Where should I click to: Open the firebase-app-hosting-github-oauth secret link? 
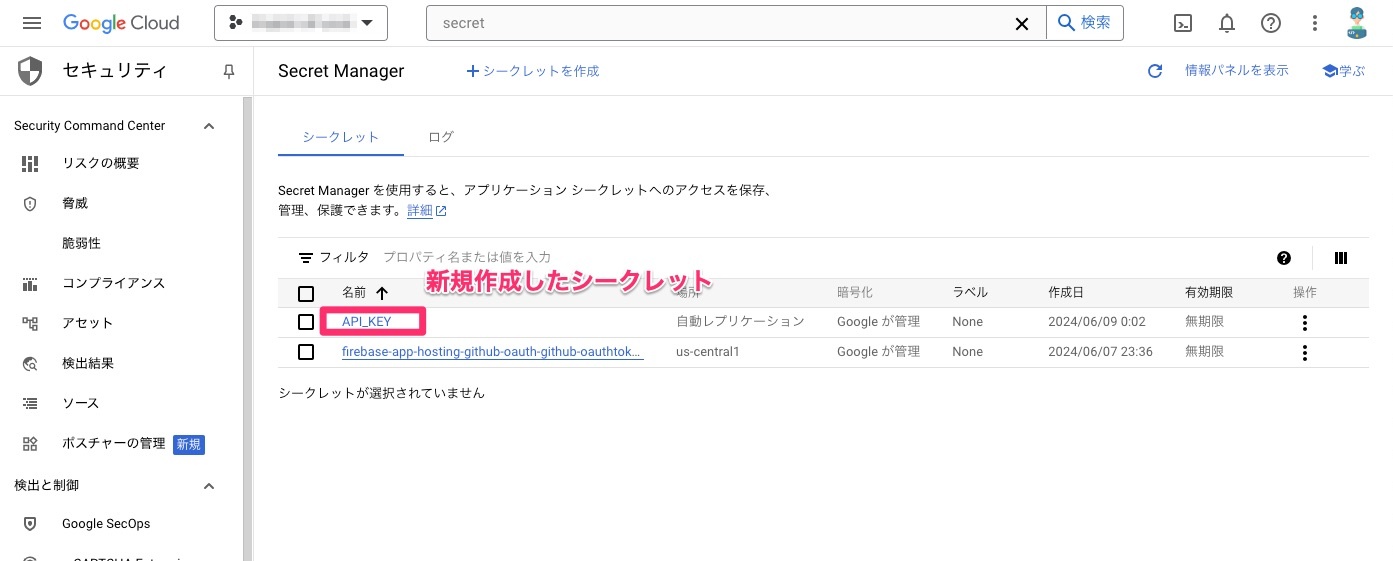492,352
